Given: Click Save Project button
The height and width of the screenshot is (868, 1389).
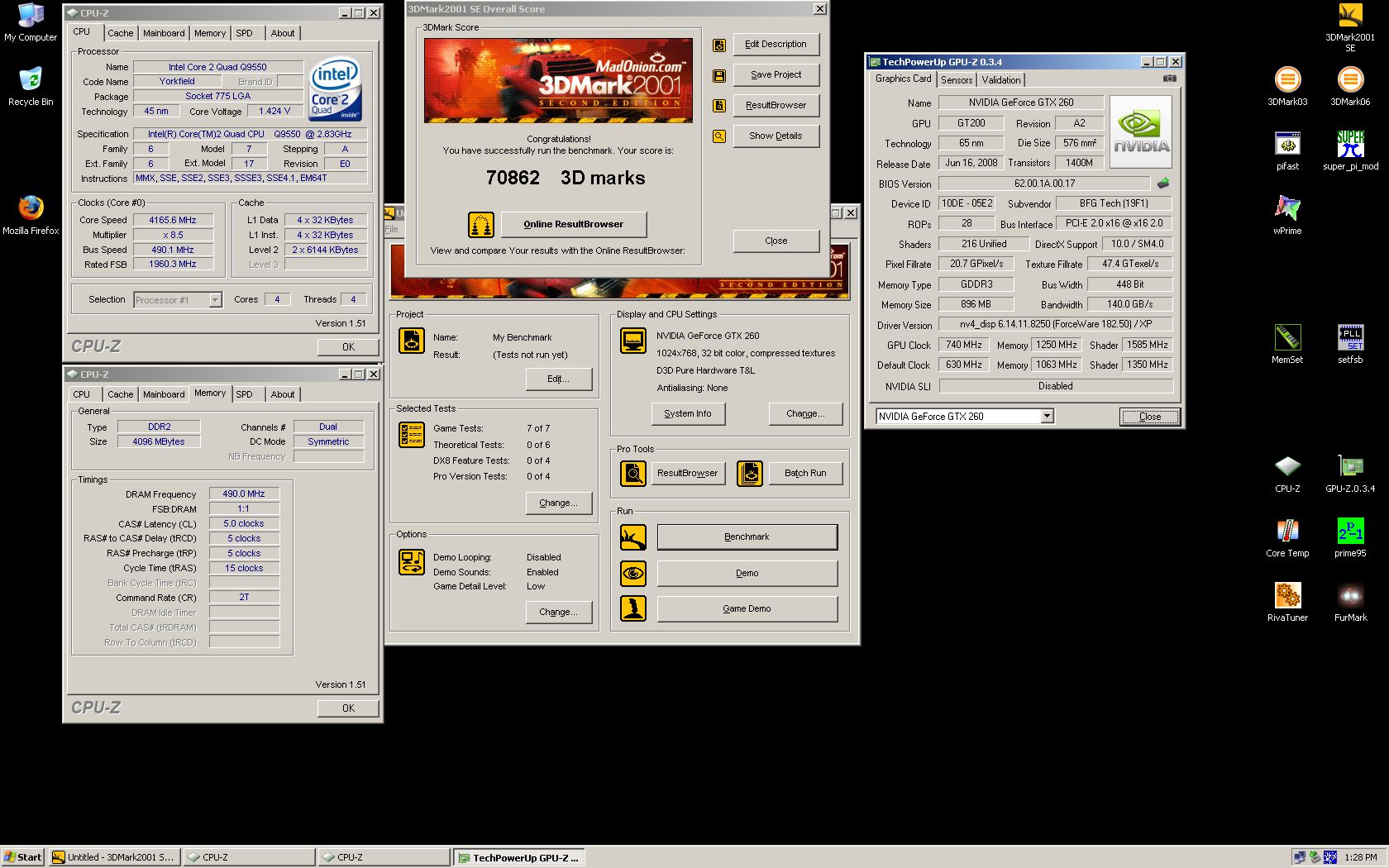Looking at the screenshot, I should (x=776, y=74).
